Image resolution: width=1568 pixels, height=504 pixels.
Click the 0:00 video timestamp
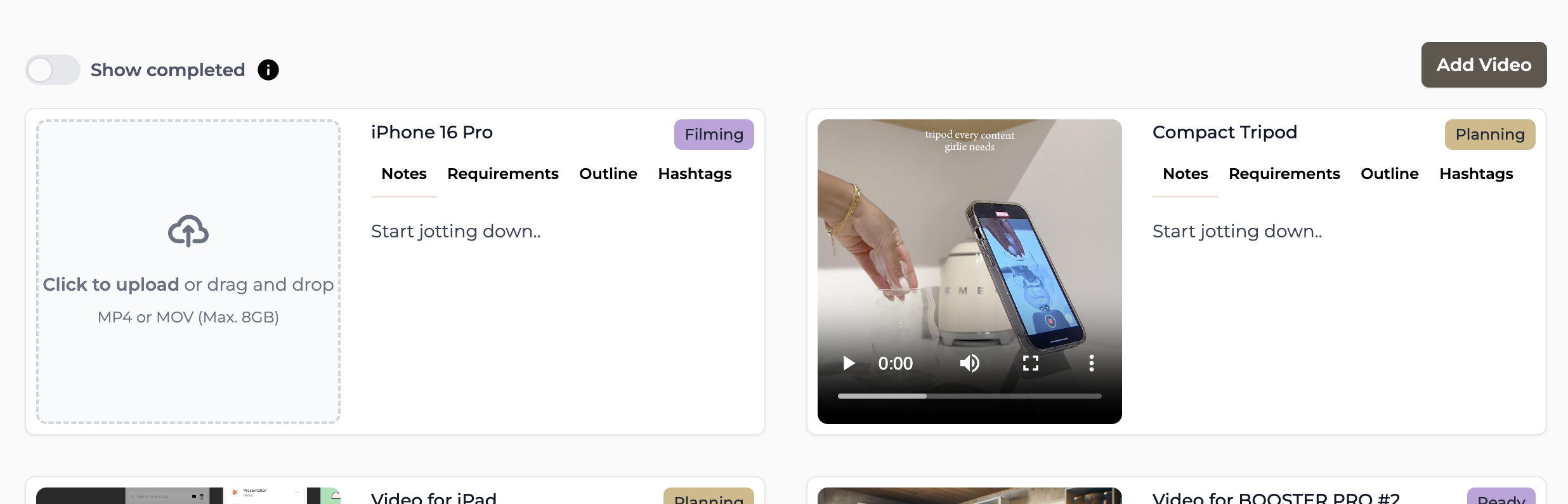895,363
